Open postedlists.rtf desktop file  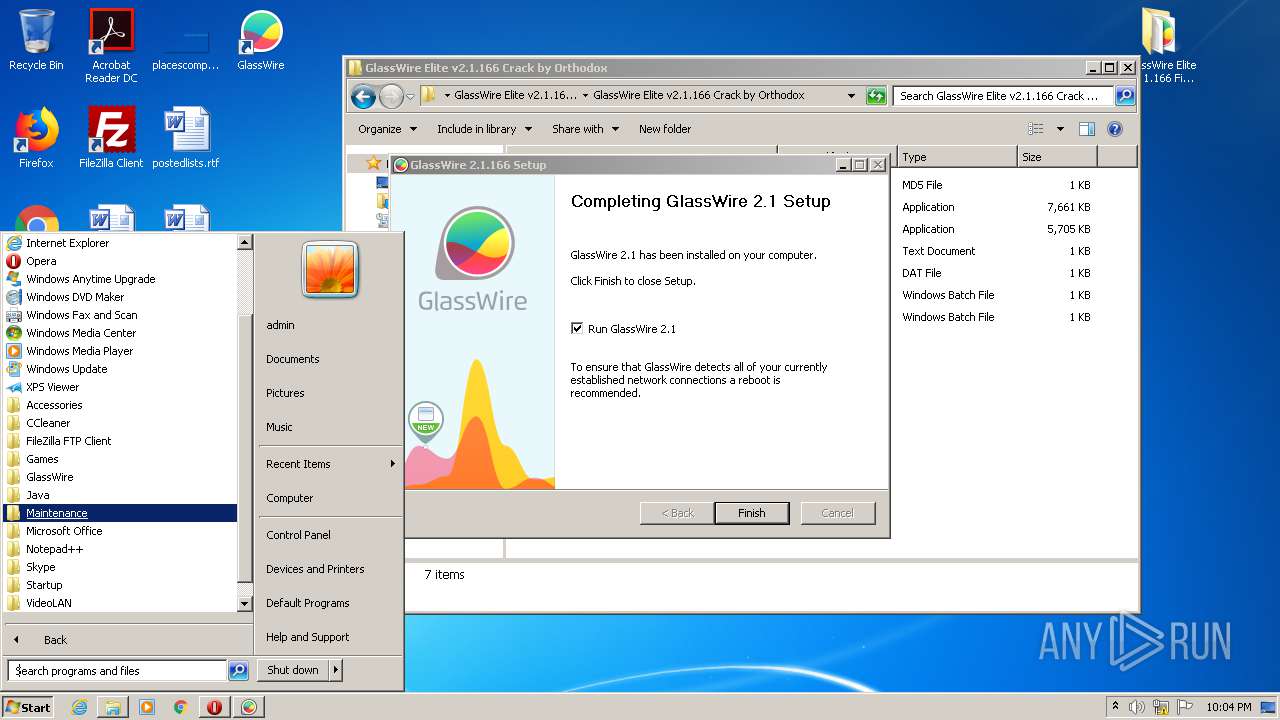186,138
